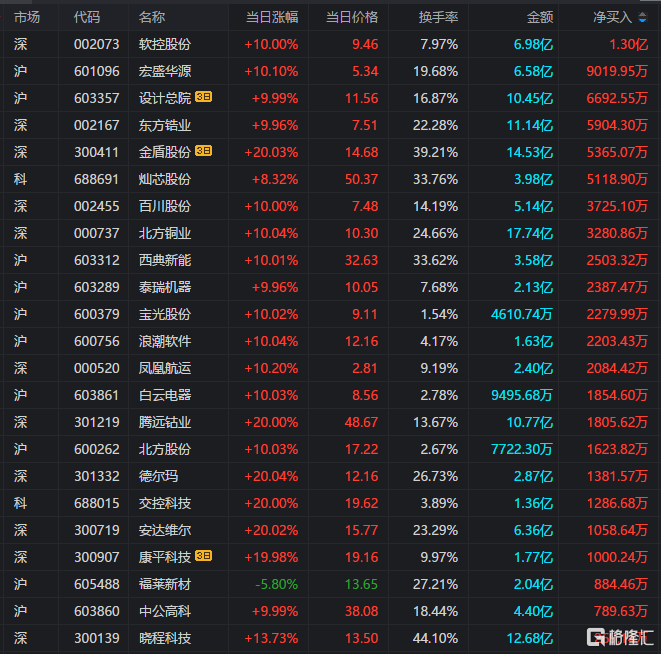The width and height of the screenshot is (661, 654).
Task: Click stock code 300411
Action: (x=97, y=152)
